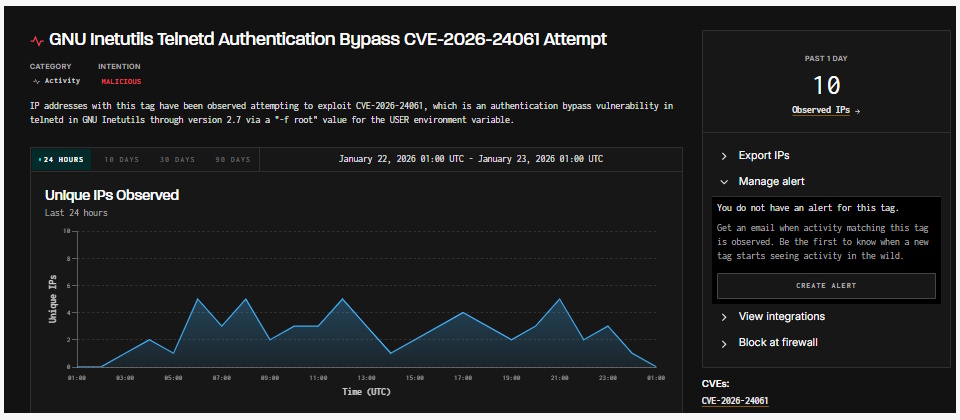
Task: Click the chevron beside Manage alert
Action: [x=724, y=182]
